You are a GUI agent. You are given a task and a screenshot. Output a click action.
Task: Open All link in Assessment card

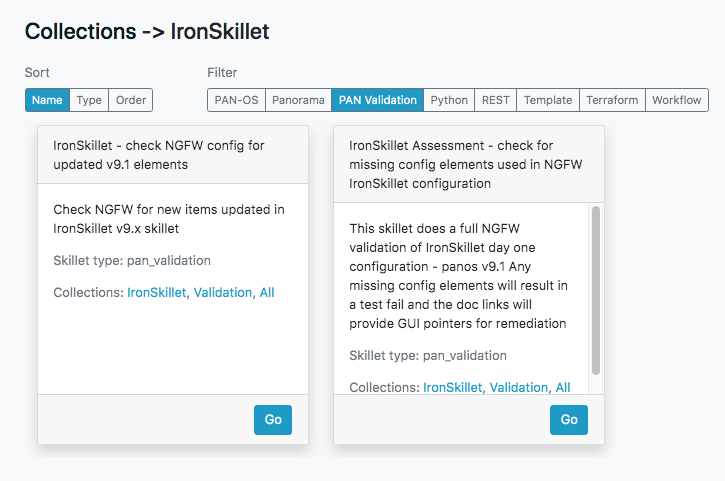(x=563, y=387)
